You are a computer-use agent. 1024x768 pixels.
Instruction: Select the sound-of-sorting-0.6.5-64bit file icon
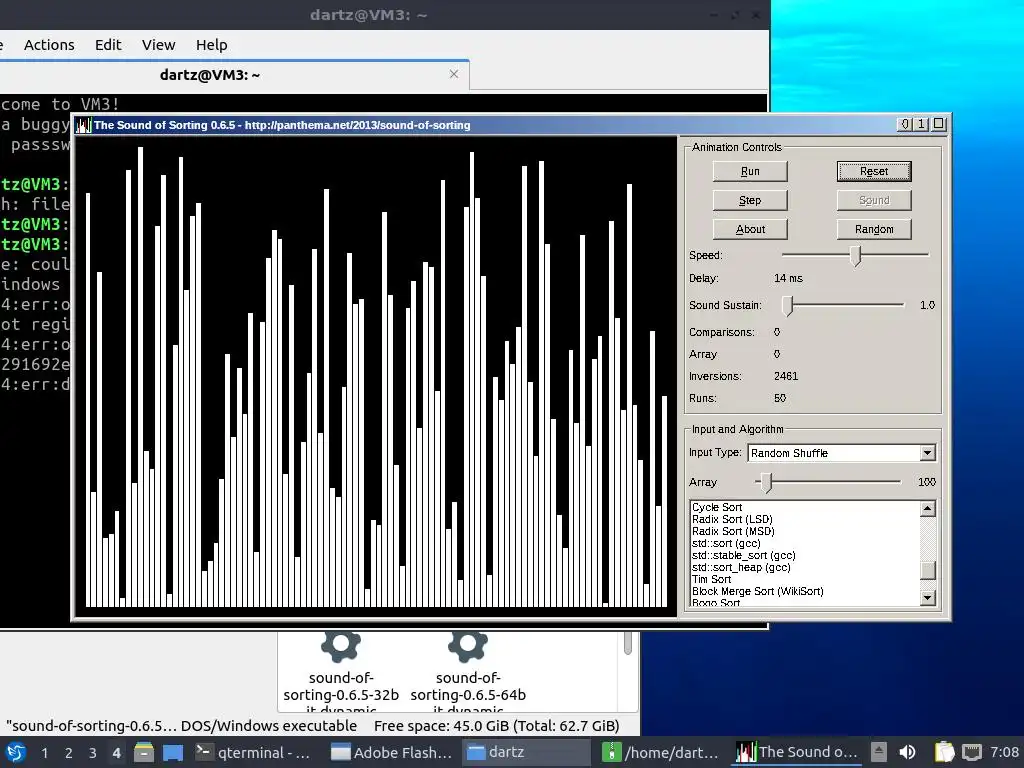468,647
